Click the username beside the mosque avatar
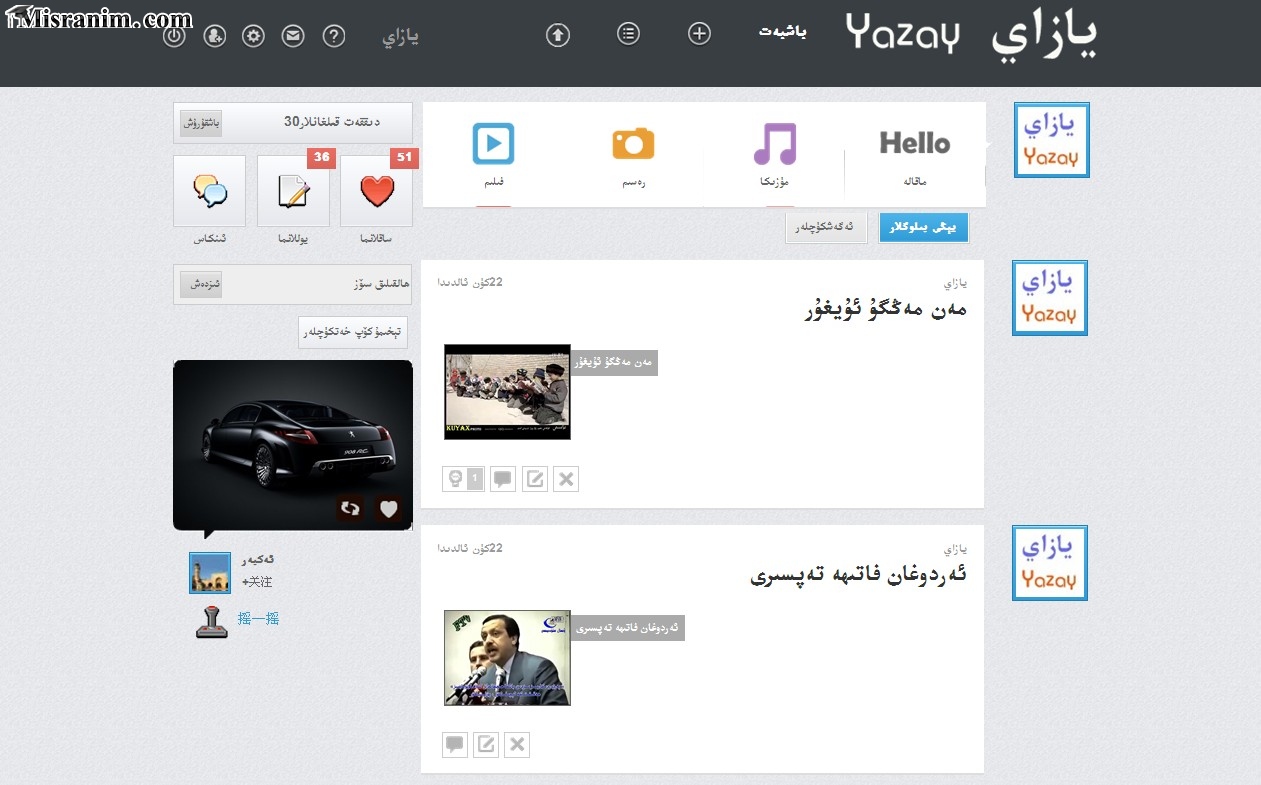 [x=258, y=560]
